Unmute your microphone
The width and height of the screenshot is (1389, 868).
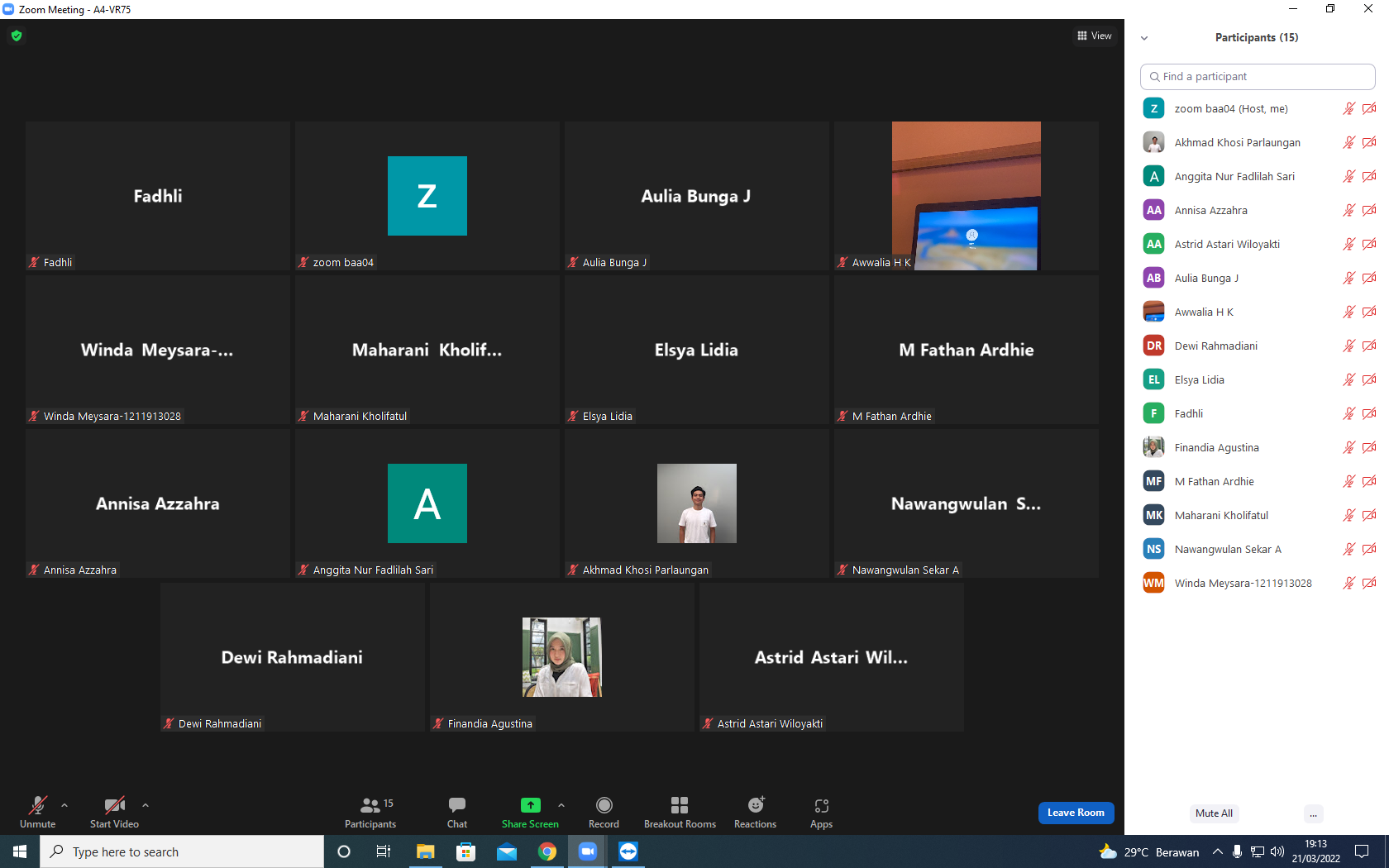tap(38, 812)
